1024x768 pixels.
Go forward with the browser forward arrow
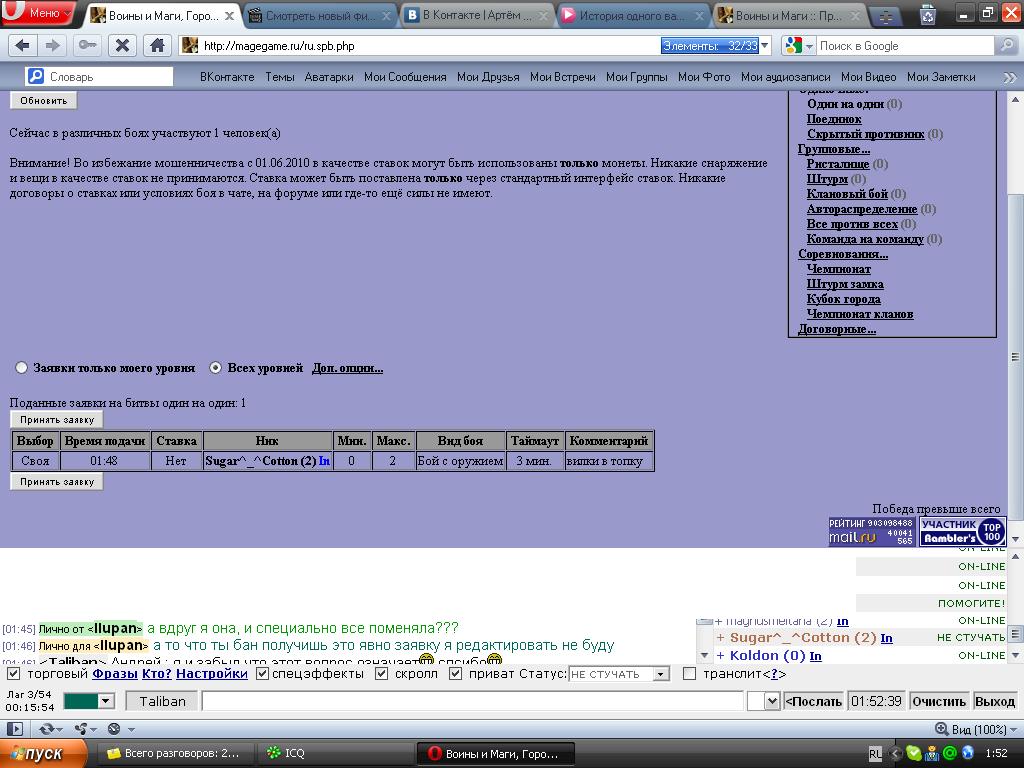coord(52,45)
